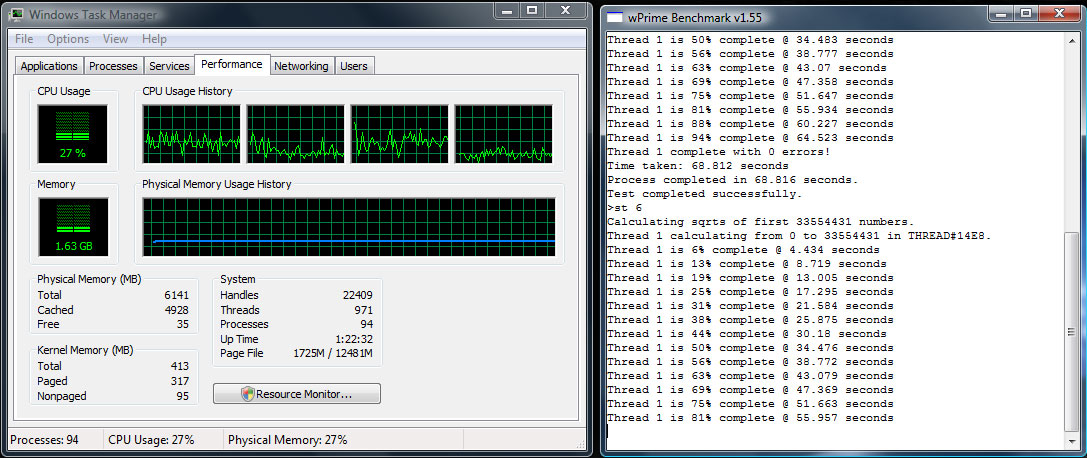Close the Windows Task Manager window
The width and height of the screenshot is (1087, 458).
click(565, 10)
